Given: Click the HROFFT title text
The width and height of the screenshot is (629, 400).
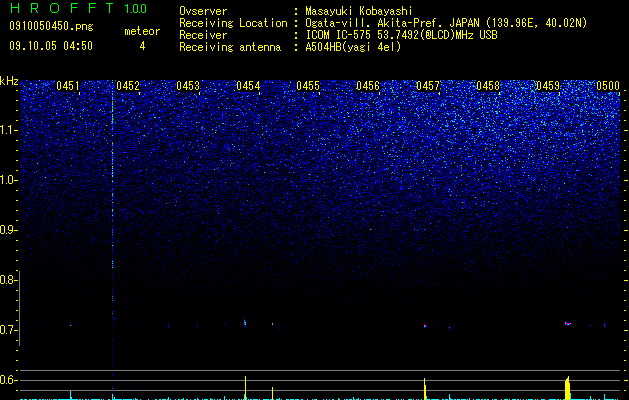Looking at the screenshot, I should [x=62, y=8].
